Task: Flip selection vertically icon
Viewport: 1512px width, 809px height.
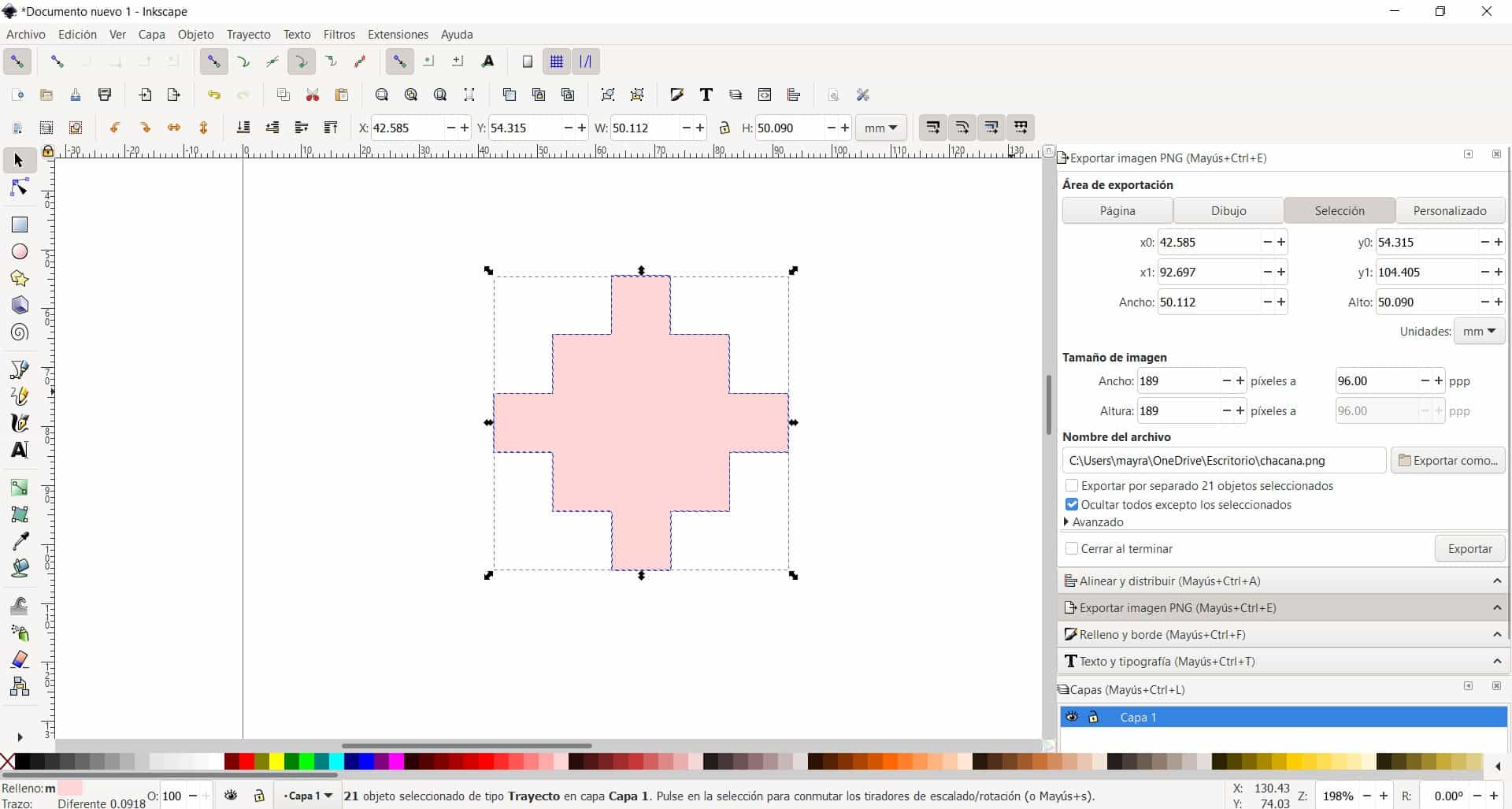Action: click(x=203, y=128)
